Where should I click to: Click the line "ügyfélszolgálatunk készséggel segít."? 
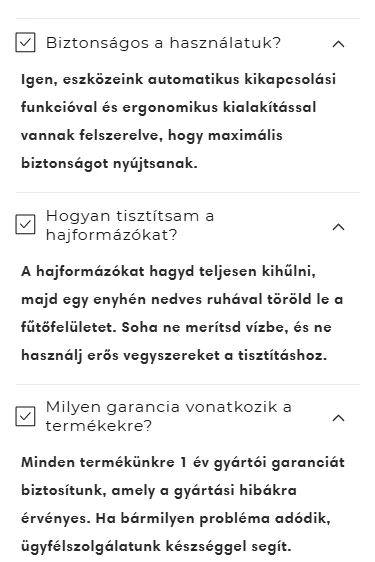[156, 547]
